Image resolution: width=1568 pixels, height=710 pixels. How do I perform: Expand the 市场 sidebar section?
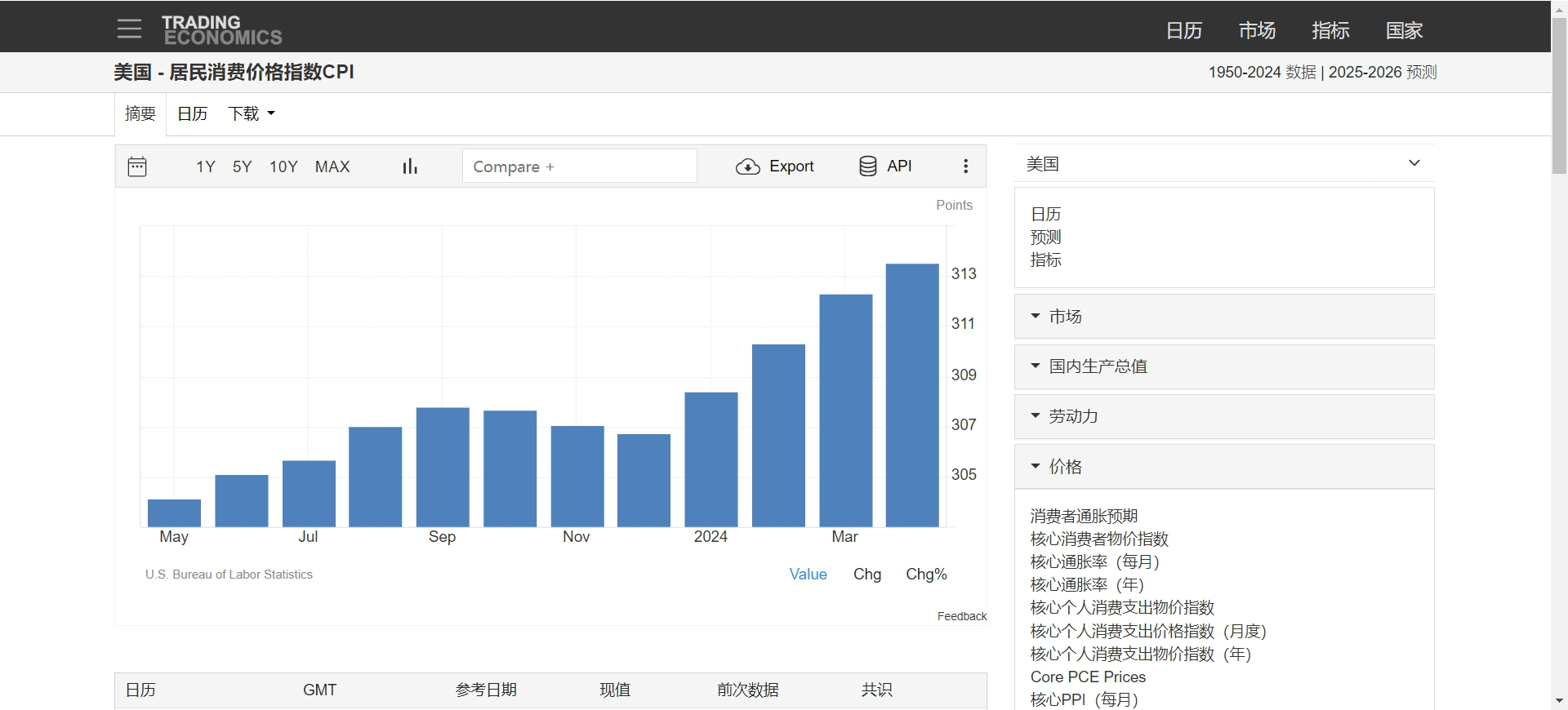pyautogui.click(x=1224, y=317)
